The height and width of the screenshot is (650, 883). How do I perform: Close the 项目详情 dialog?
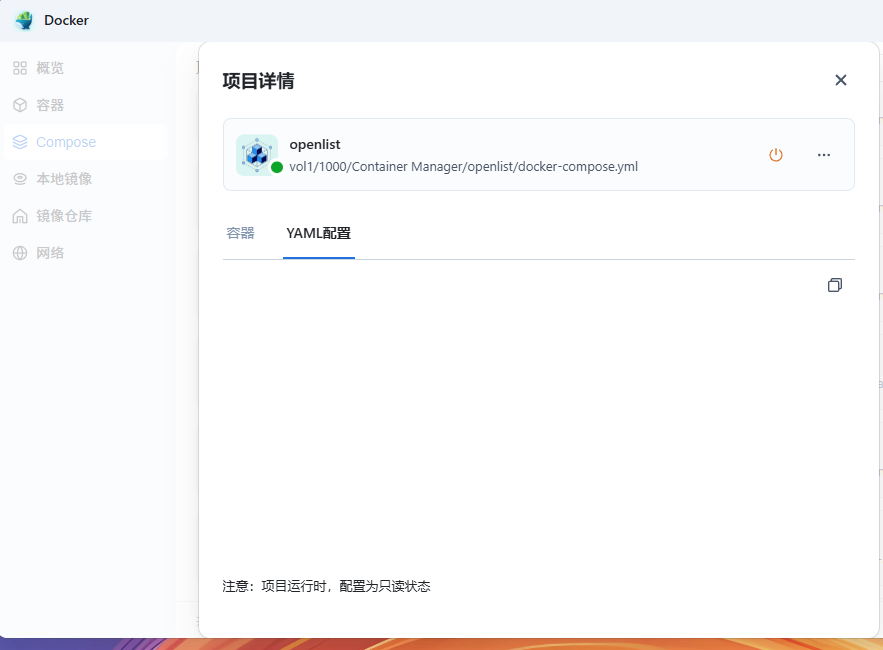[840, 80]
